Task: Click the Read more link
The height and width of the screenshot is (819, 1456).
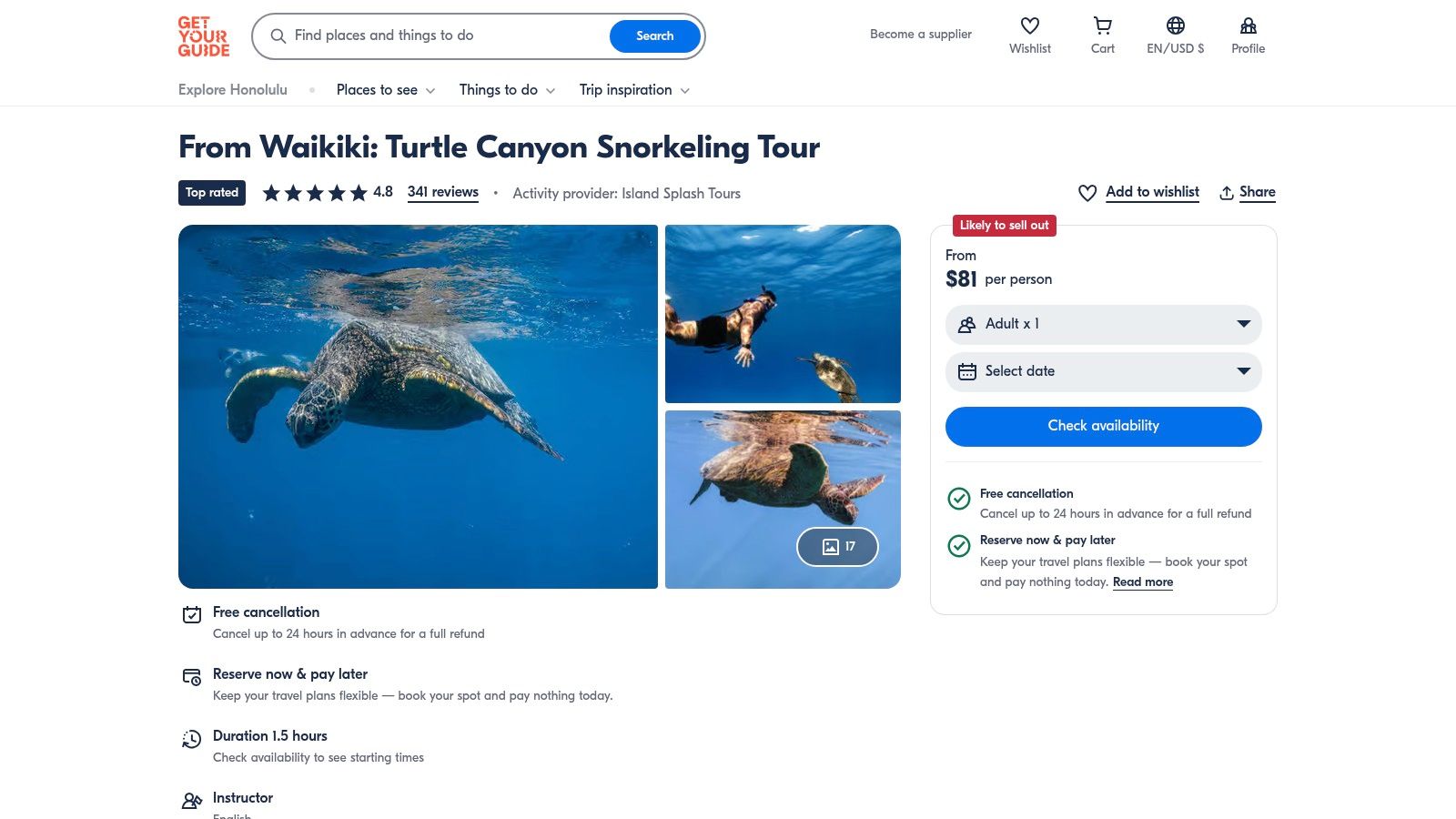Action: (x=1143, y=582)
